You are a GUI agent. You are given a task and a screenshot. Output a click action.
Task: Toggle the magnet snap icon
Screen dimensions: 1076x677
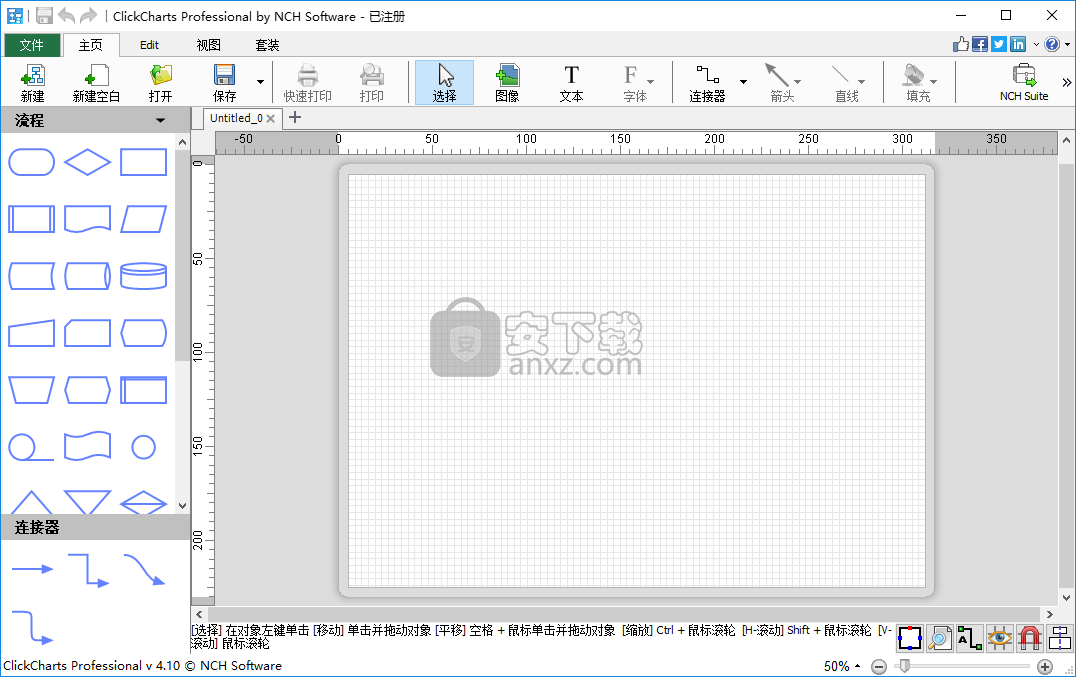1029,638
